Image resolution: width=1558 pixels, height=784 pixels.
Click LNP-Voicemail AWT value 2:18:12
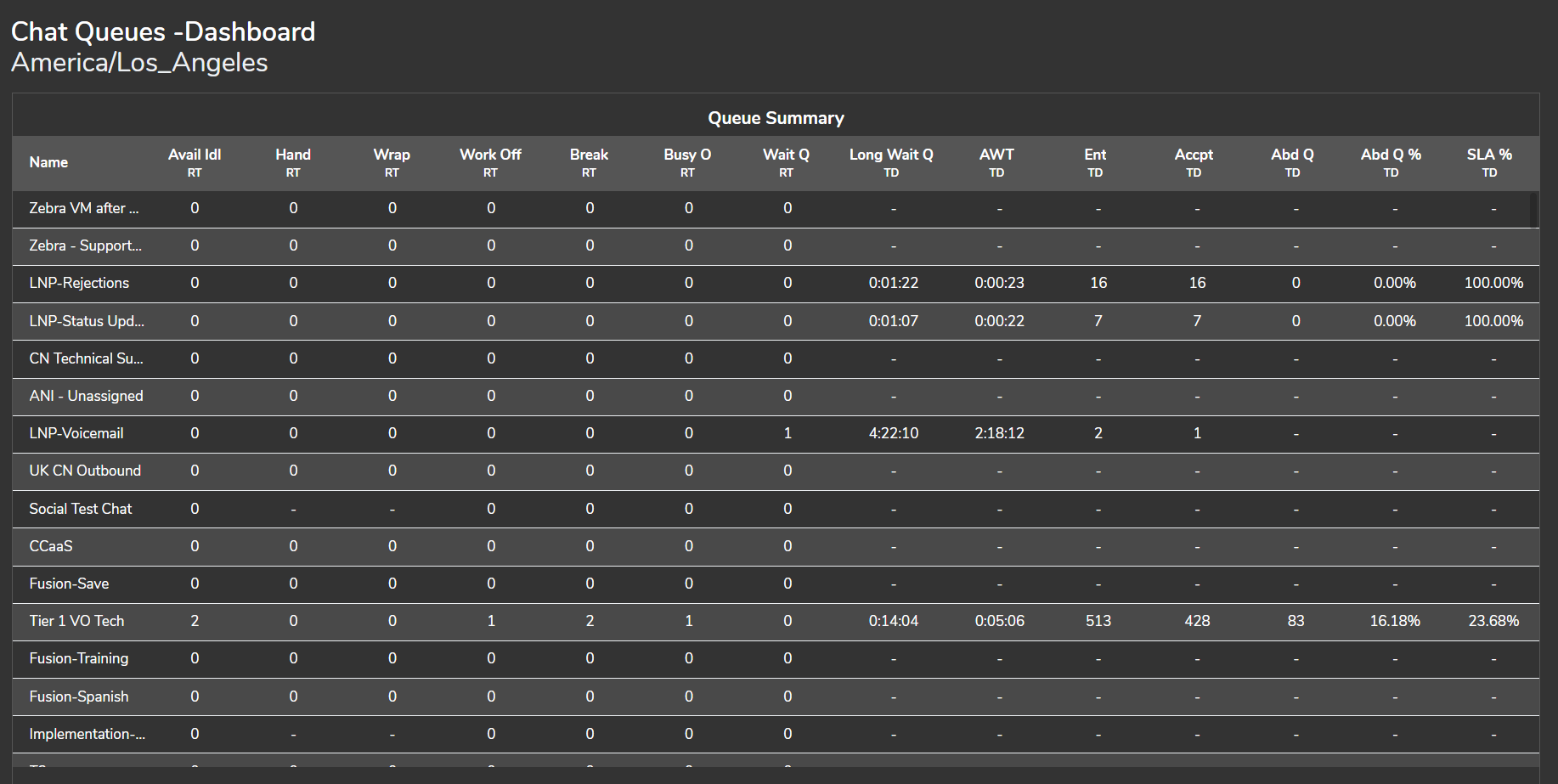[x=1000, y=433]
